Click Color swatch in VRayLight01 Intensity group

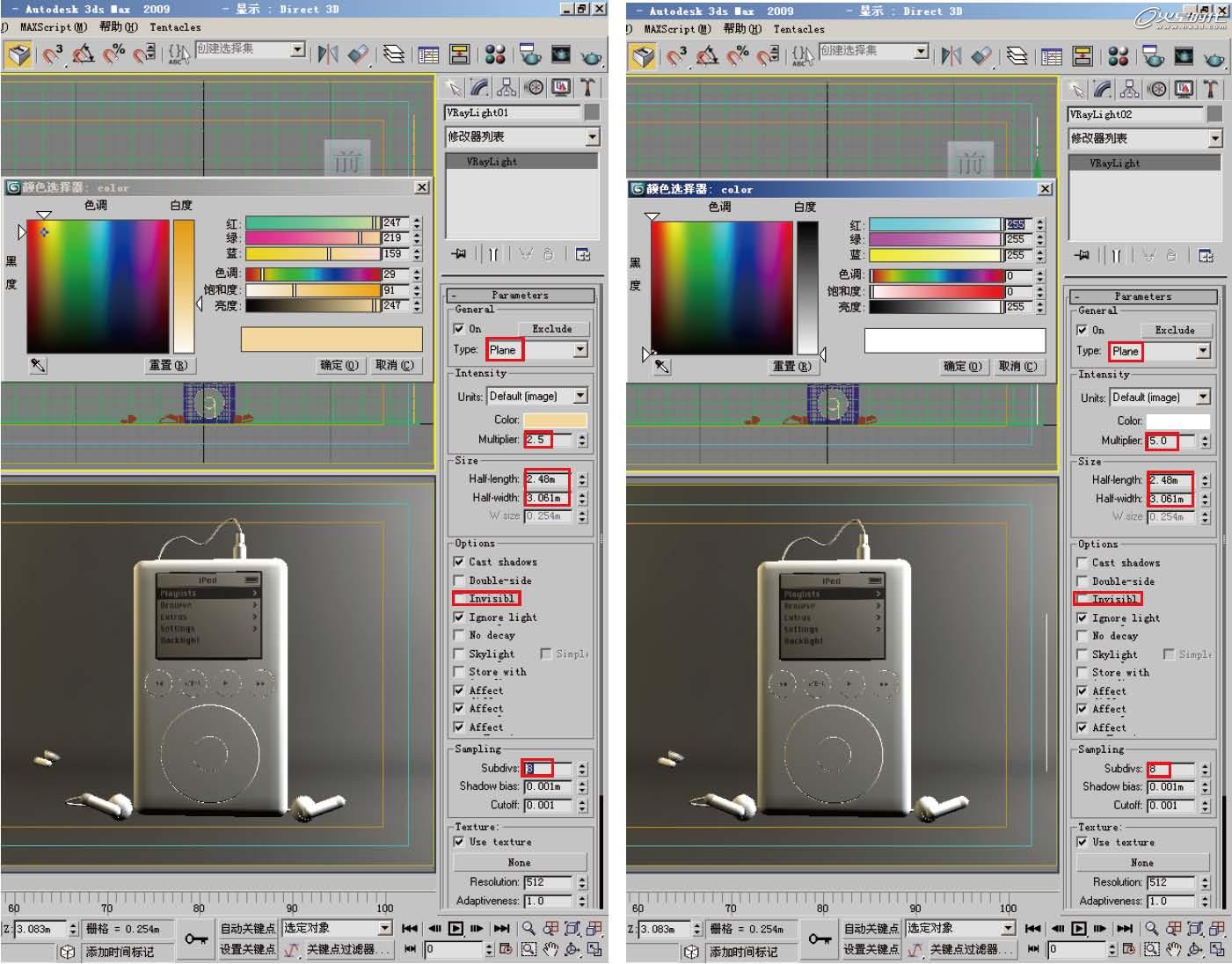pyautogui.click(x=555, y=420)
